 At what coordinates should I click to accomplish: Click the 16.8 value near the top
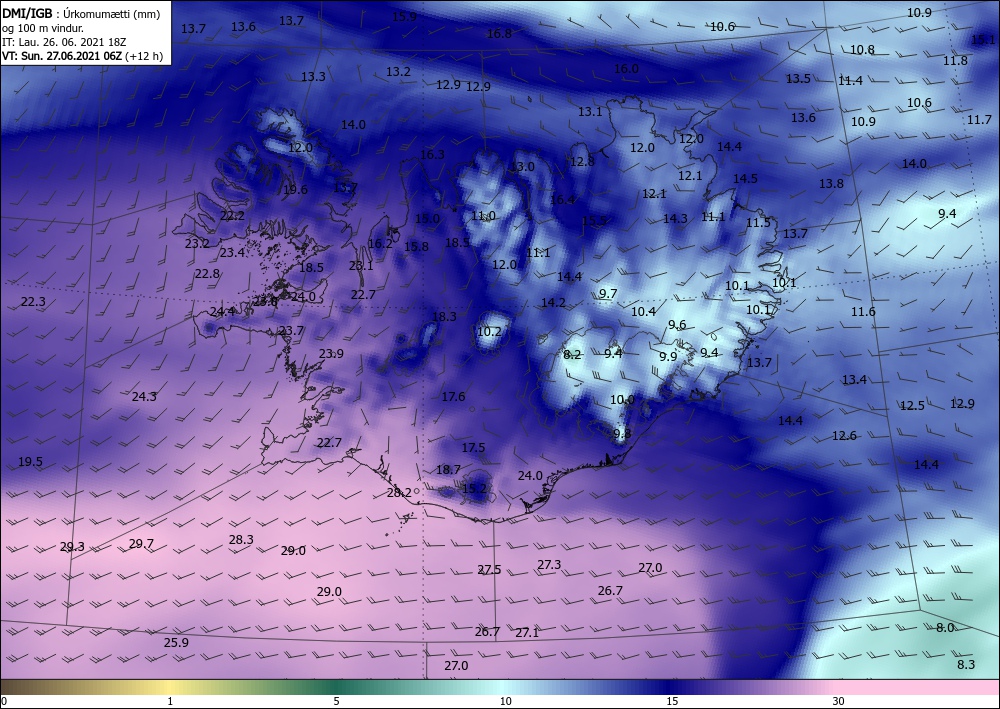click(x=499, y=34)
